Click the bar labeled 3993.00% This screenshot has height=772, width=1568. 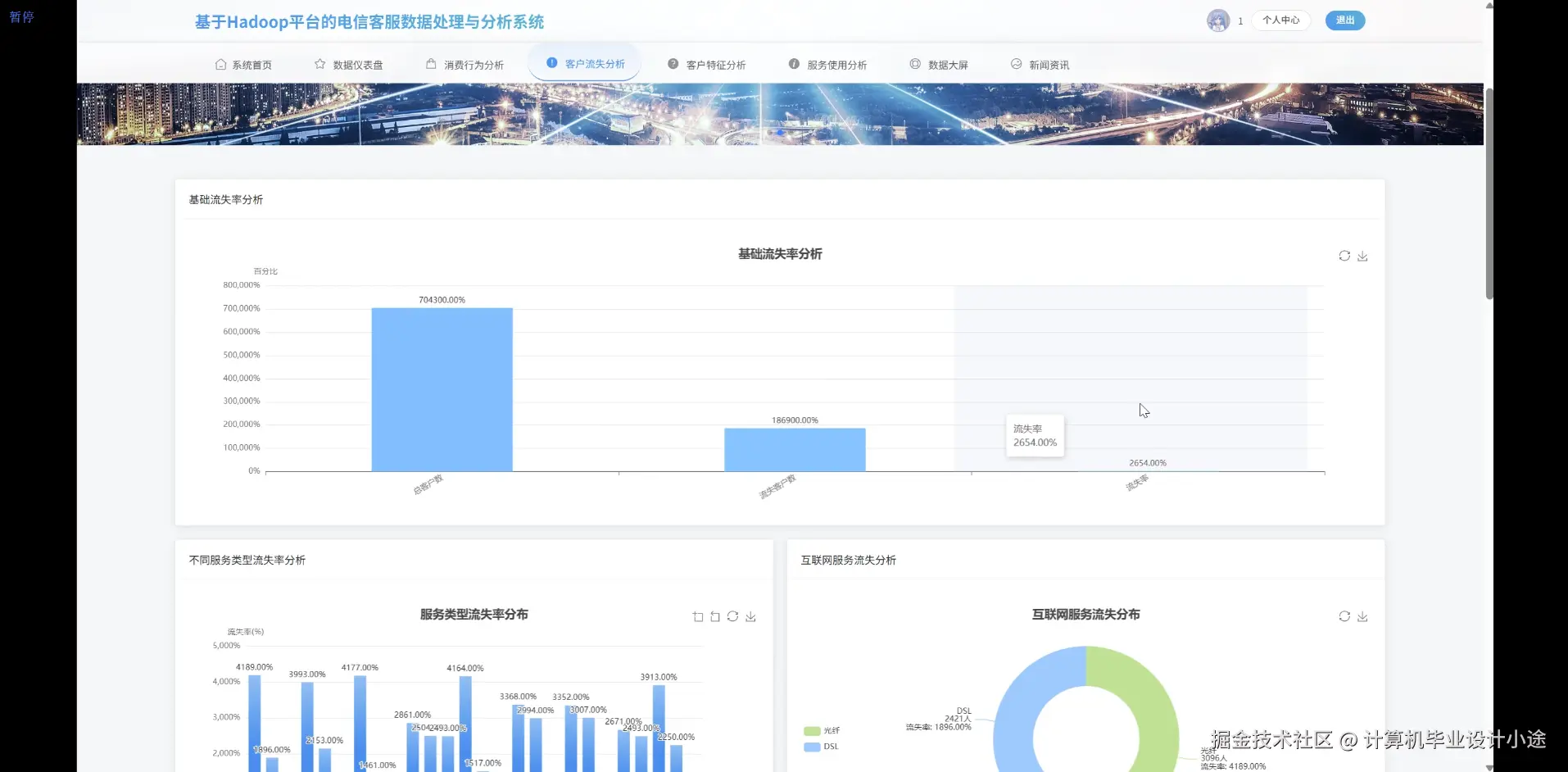(x=307, y=727)
